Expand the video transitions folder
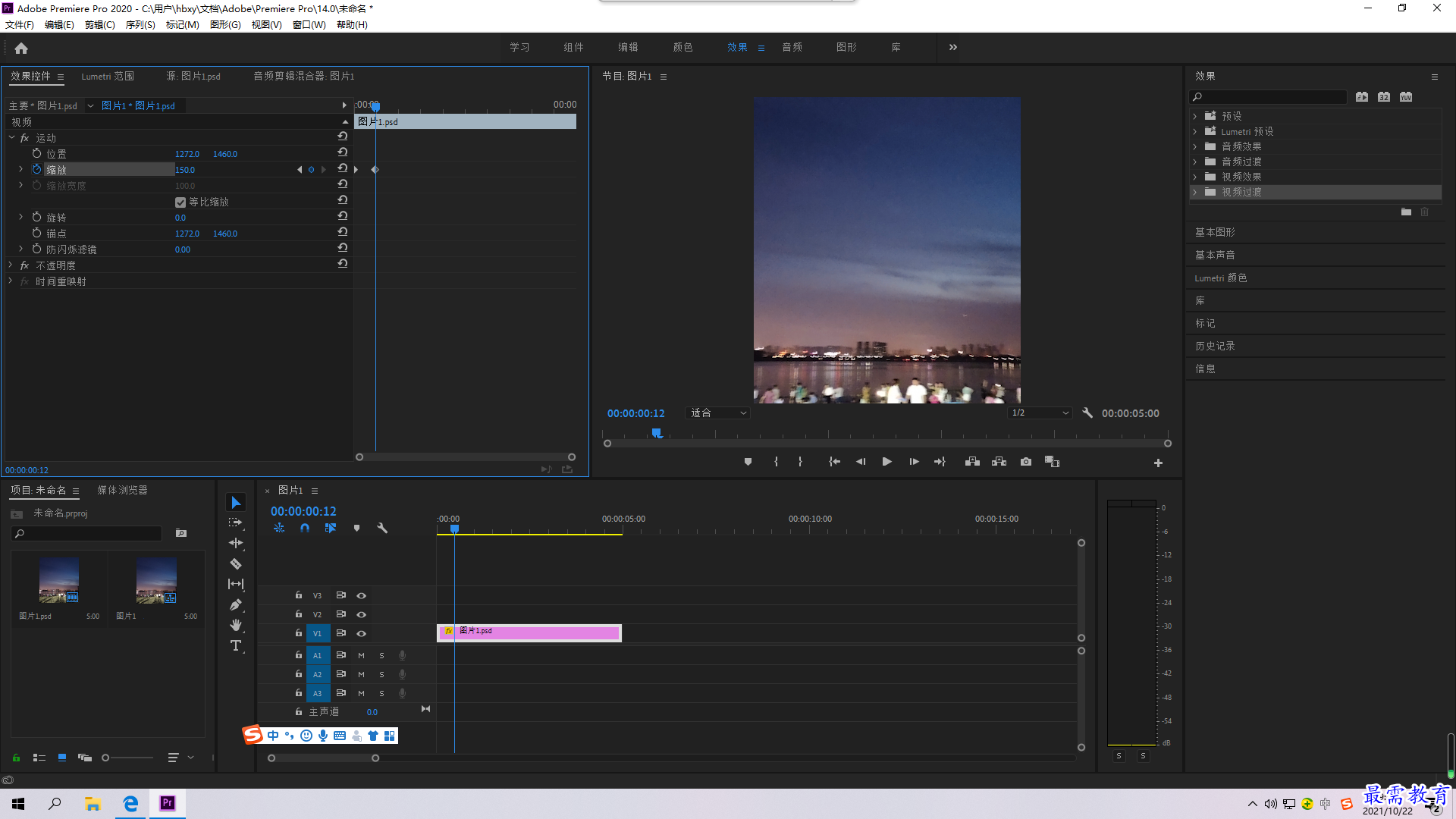Screen dimensions: 1456x819 [1194, 192]
